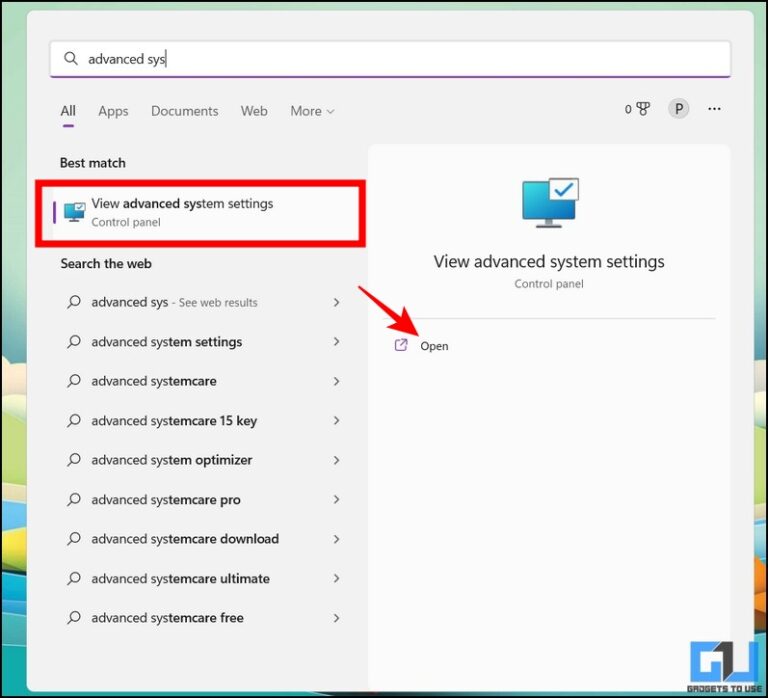Switch to the Apps tab
The height and width of the screenshot is (698, 768).
(113, 111)
